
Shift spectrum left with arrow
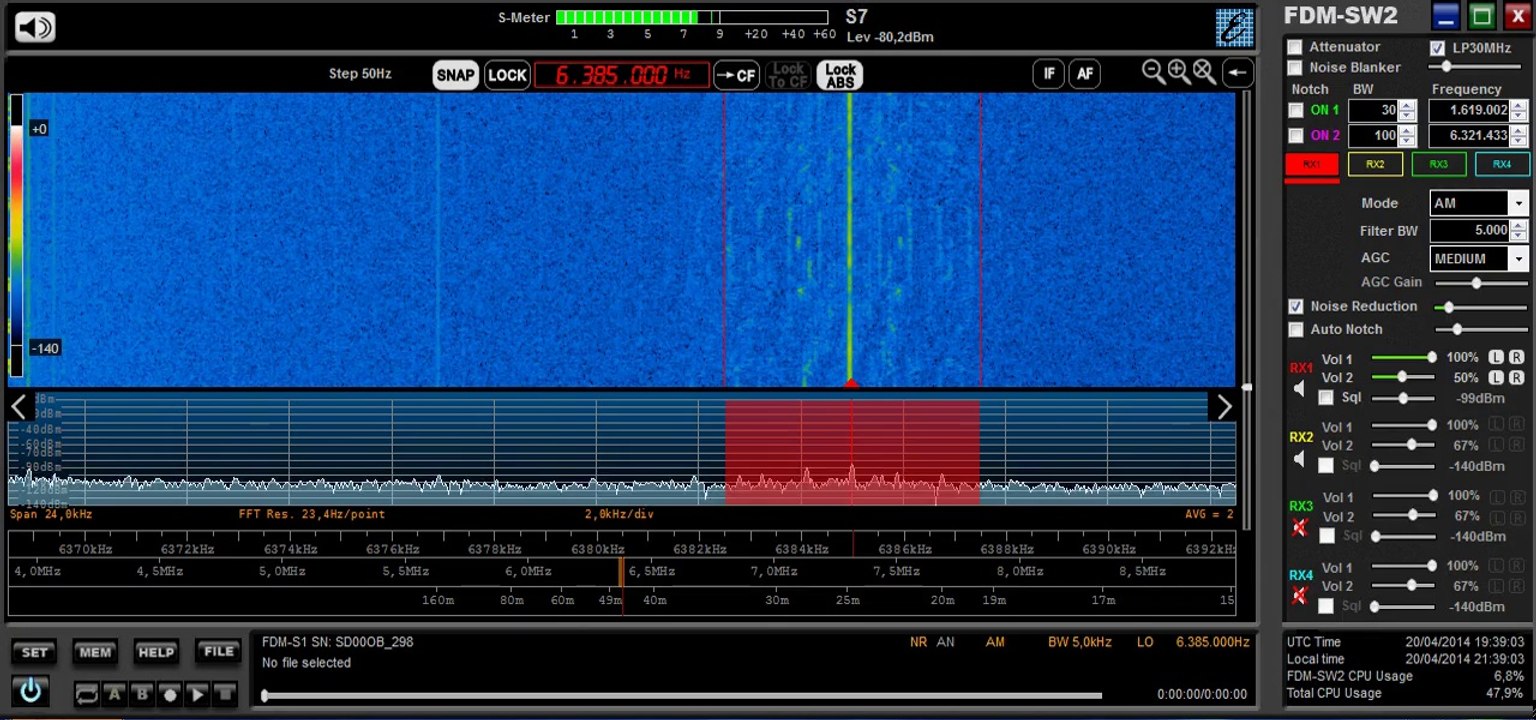[18, 406]
